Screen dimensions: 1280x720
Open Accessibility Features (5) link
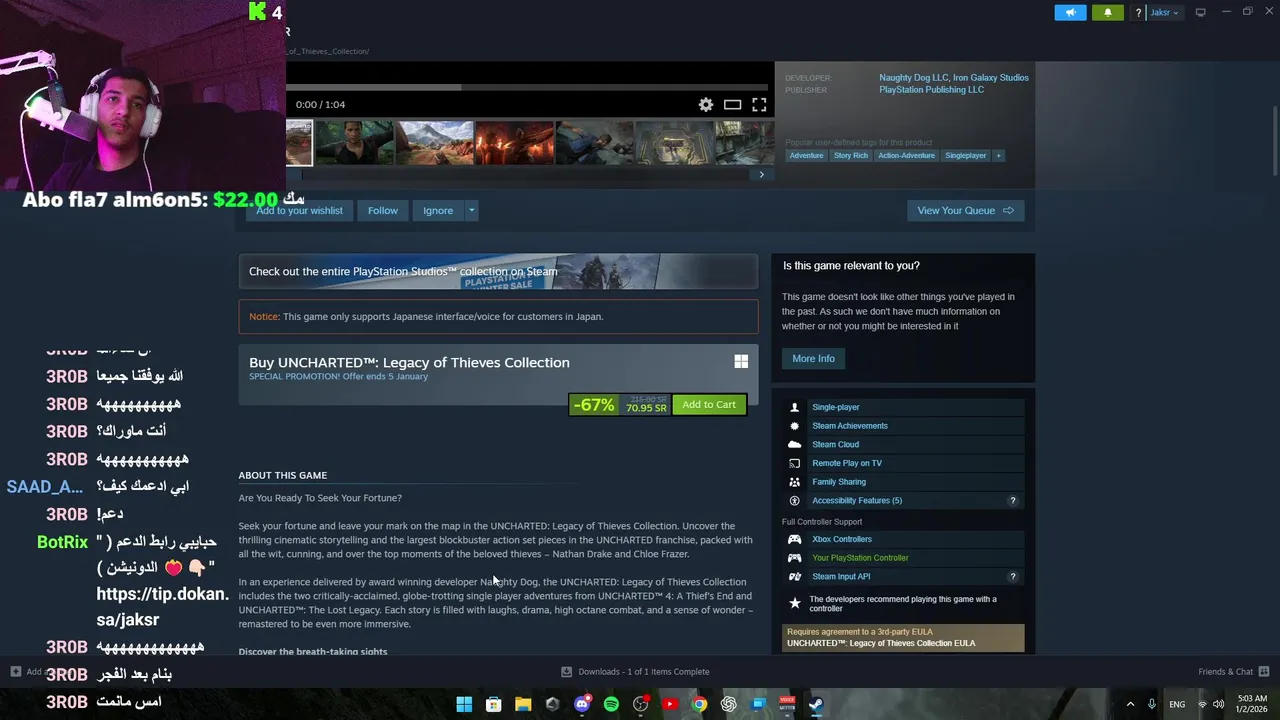tap(857, 500)
